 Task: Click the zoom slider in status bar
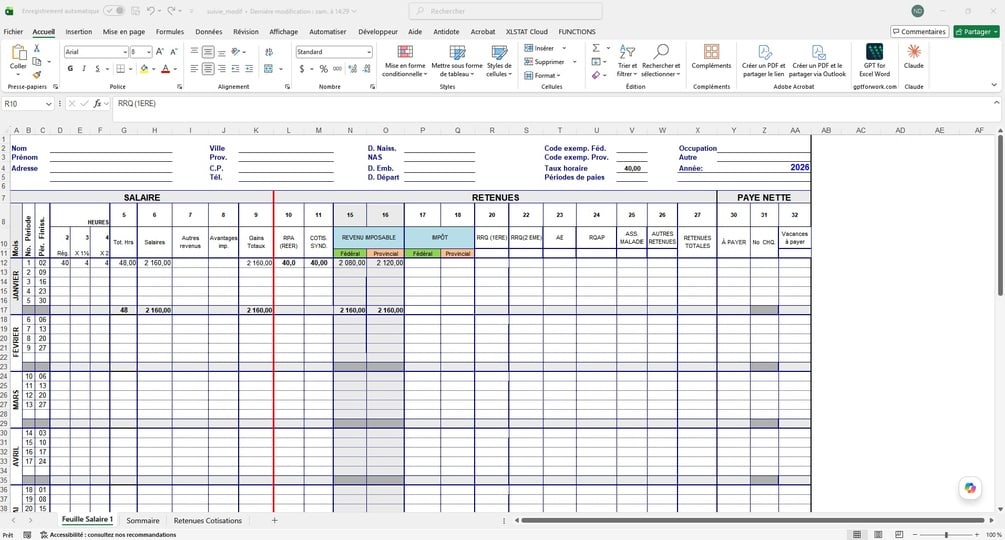pos(946,534)
